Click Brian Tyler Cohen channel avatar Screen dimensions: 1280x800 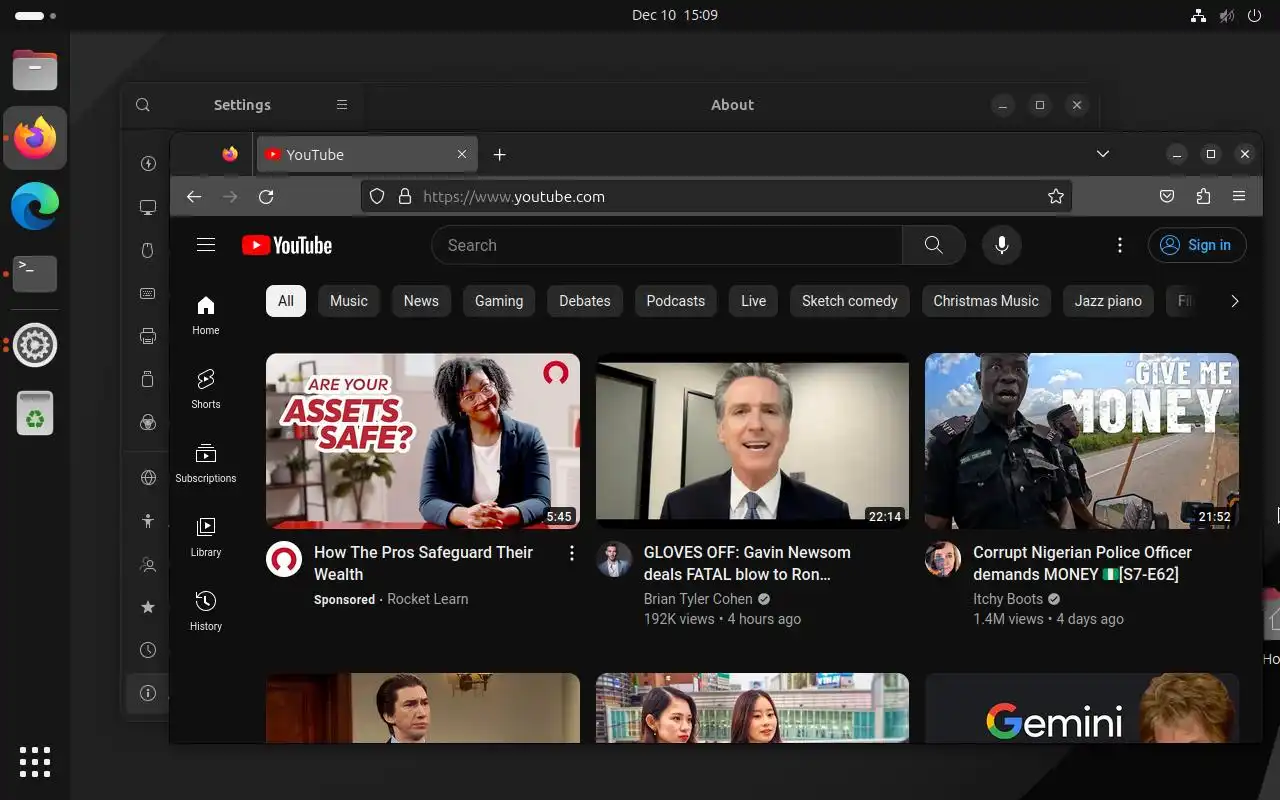[614, 560]
